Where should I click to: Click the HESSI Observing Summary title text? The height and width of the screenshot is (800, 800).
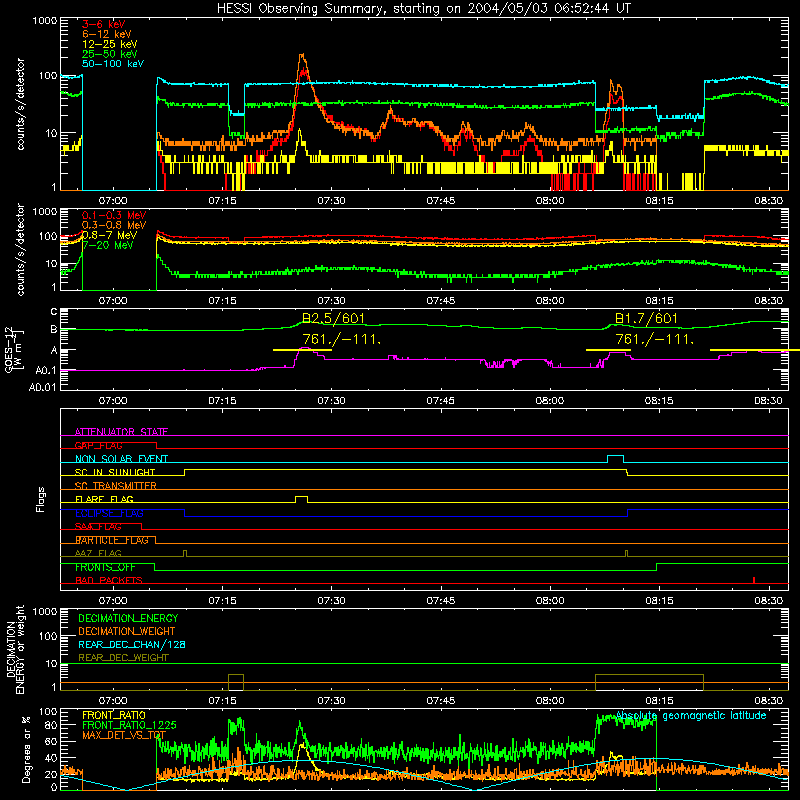[423, 9]
